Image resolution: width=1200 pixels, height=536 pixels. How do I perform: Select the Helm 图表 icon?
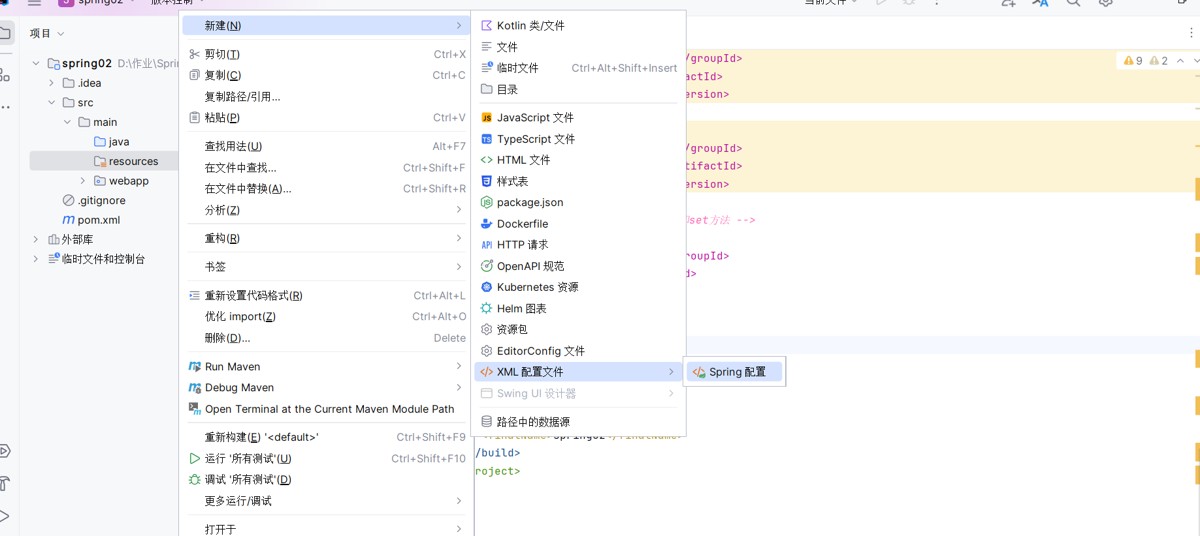(487, 309)
